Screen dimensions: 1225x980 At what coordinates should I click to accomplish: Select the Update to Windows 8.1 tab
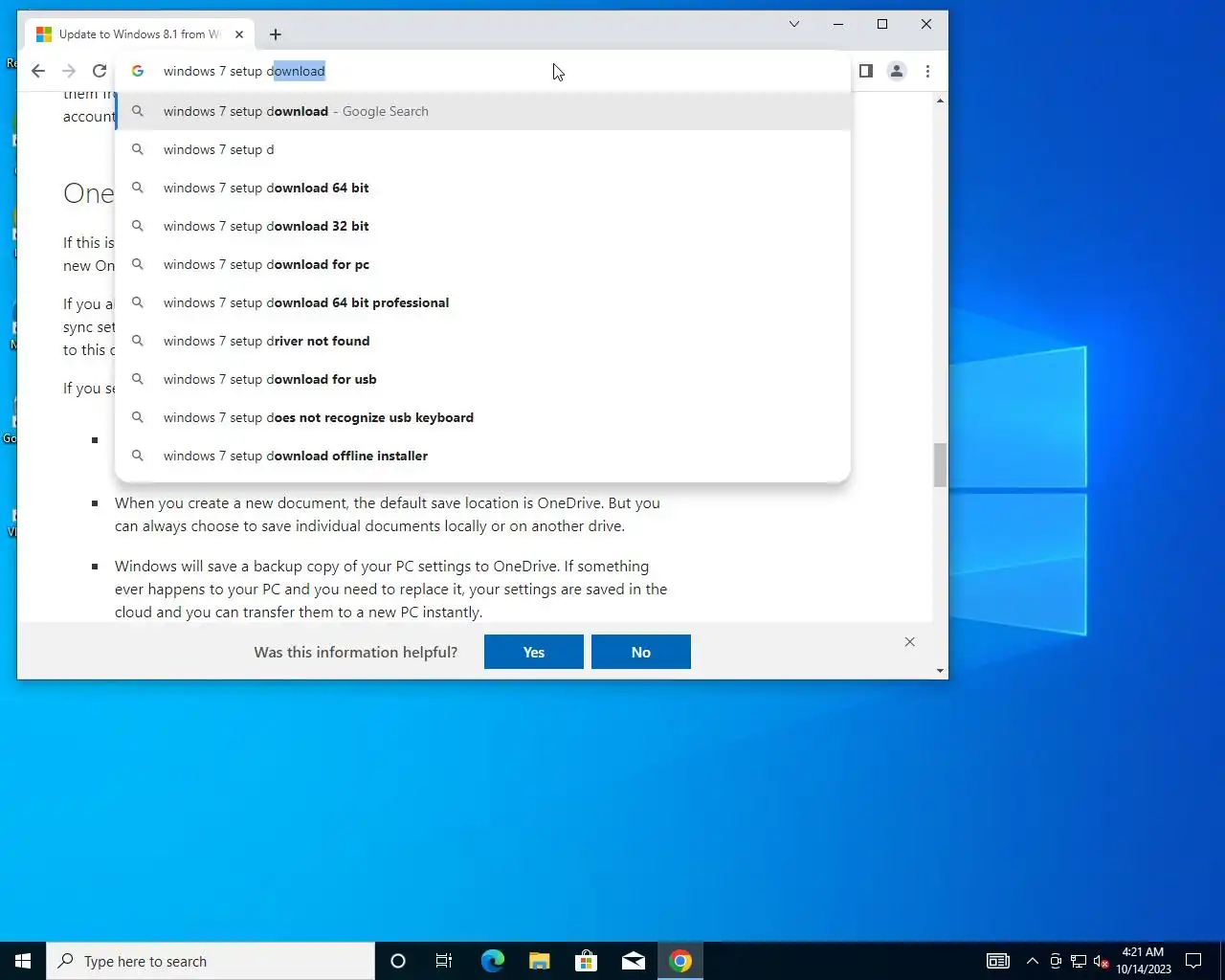tap(140, 34)
